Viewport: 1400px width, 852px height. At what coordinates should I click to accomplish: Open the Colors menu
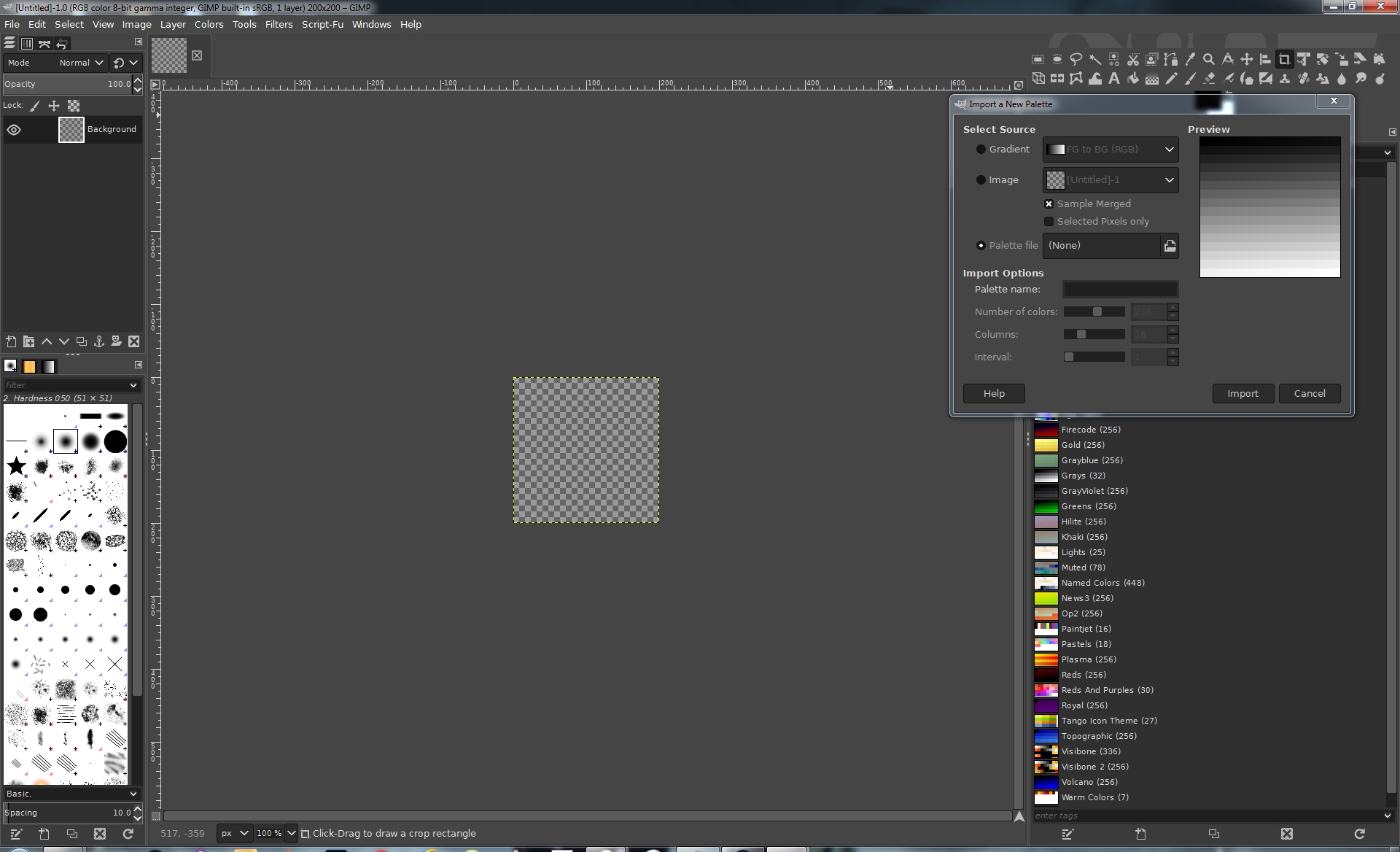[209, 24]
